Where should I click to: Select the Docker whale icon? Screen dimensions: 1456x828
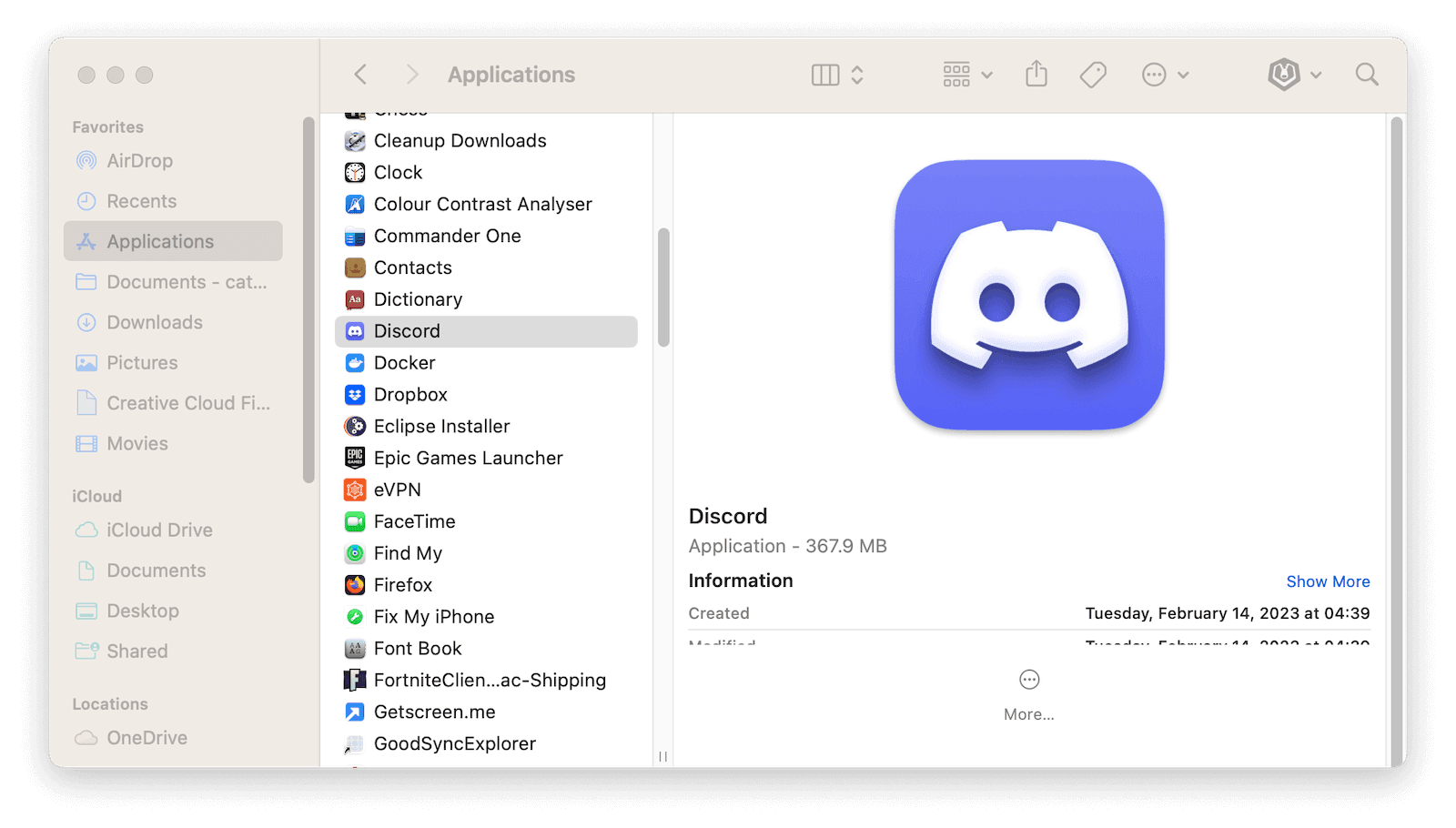[354, 362]
